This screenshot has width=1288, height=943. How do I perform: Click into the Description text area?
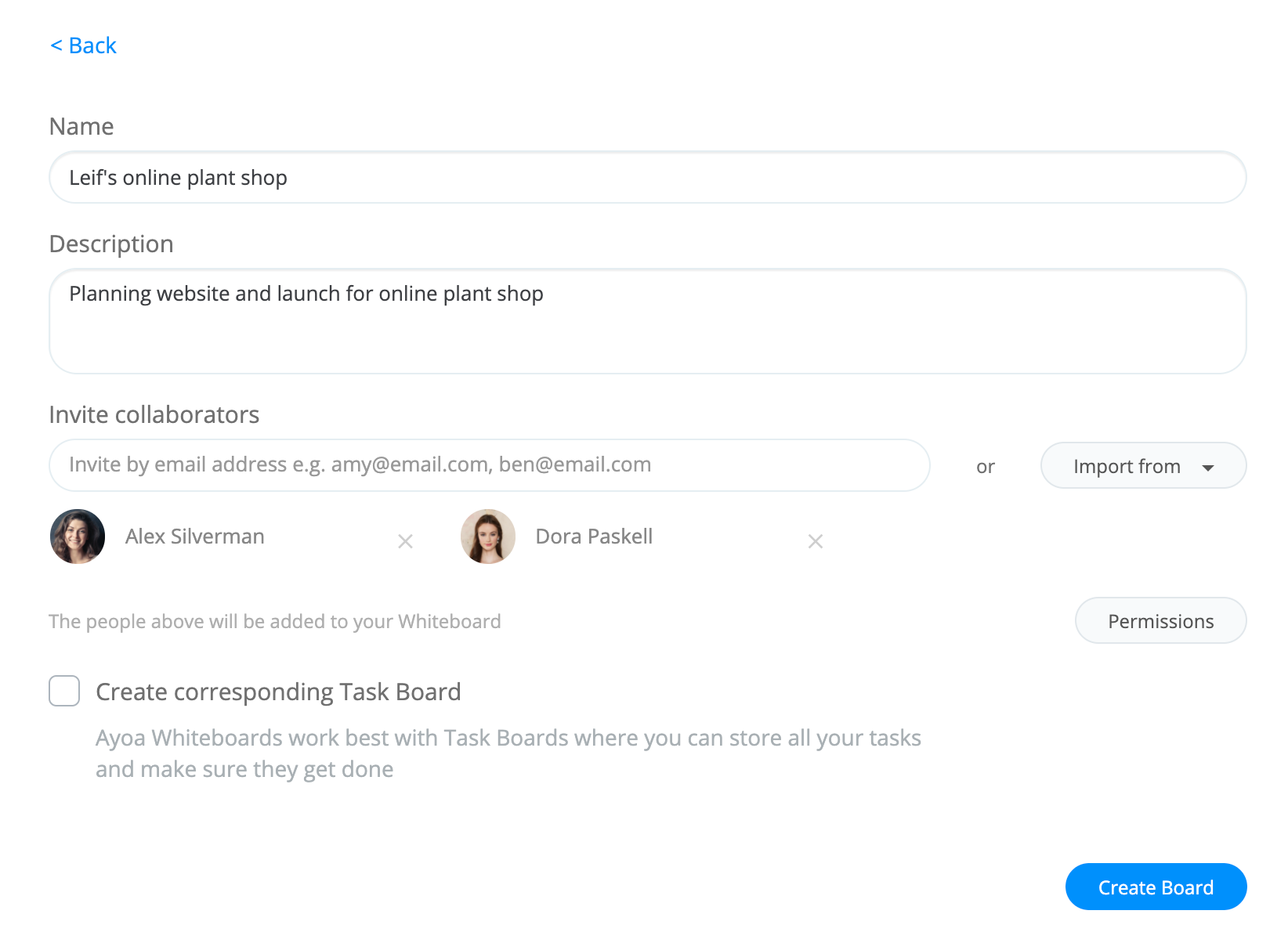(648, 321)
